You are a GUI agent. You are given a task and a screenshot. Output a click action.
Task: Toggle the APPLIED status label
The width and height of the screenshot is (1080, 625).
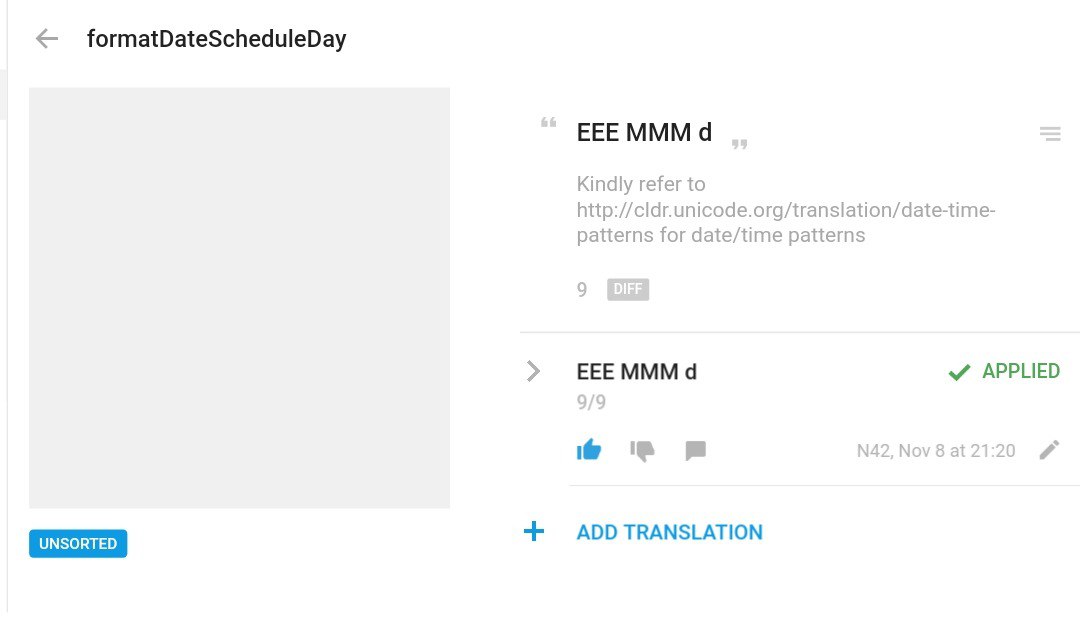1021,371
